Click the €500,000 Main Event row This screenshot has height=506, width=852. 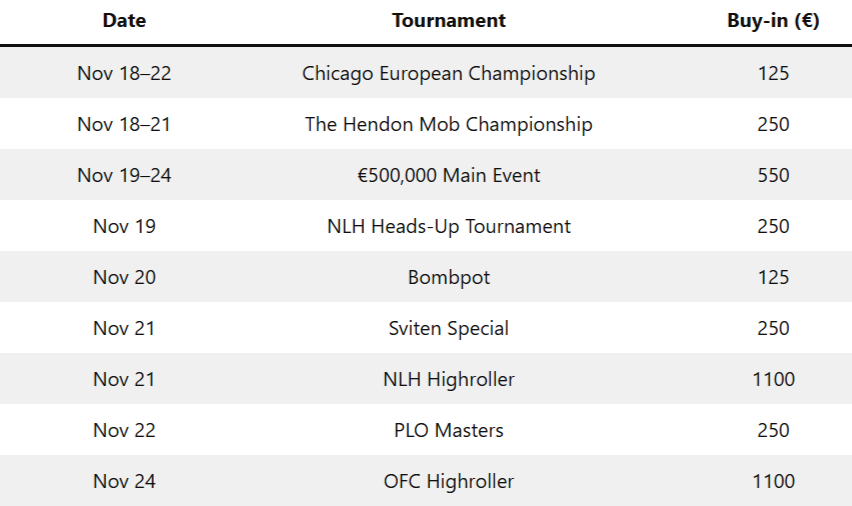click(448, 175)
